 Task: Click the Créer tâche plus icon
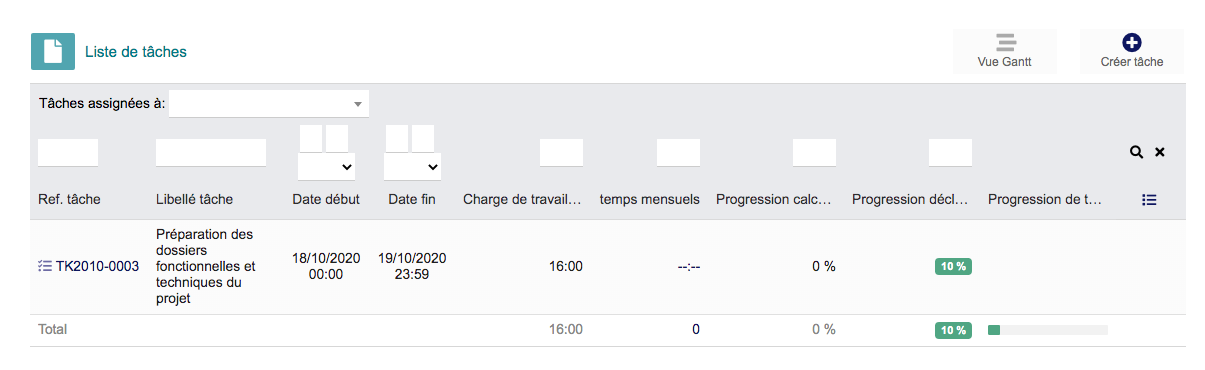[1132, 42]
